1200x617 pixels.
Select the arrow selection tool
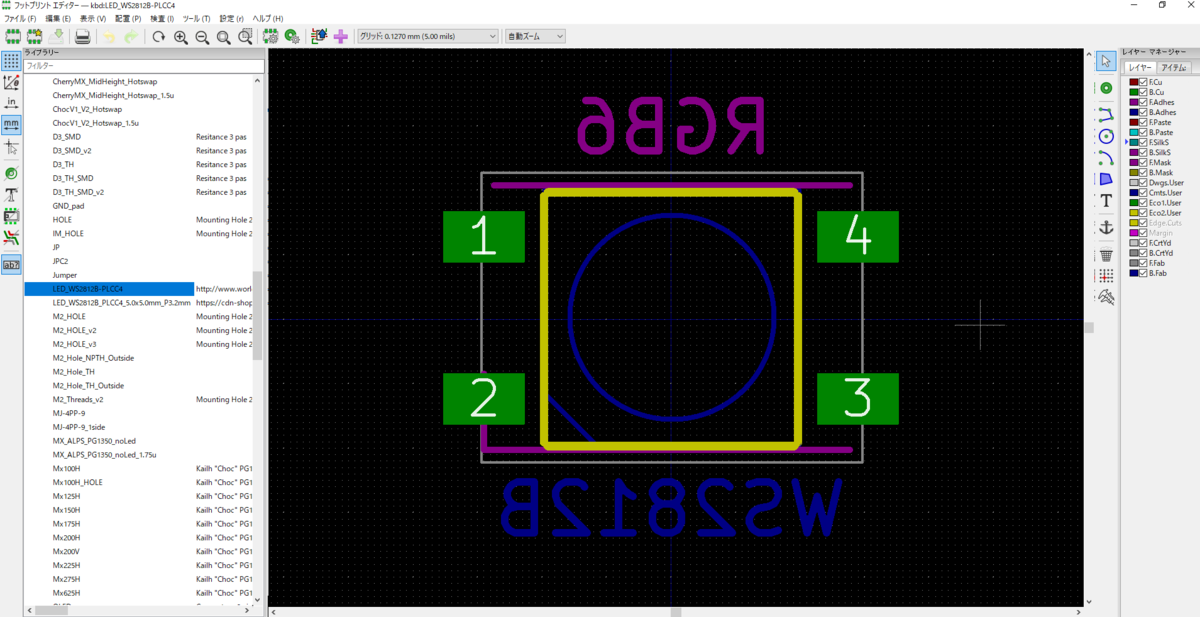tap(1106, 61)
